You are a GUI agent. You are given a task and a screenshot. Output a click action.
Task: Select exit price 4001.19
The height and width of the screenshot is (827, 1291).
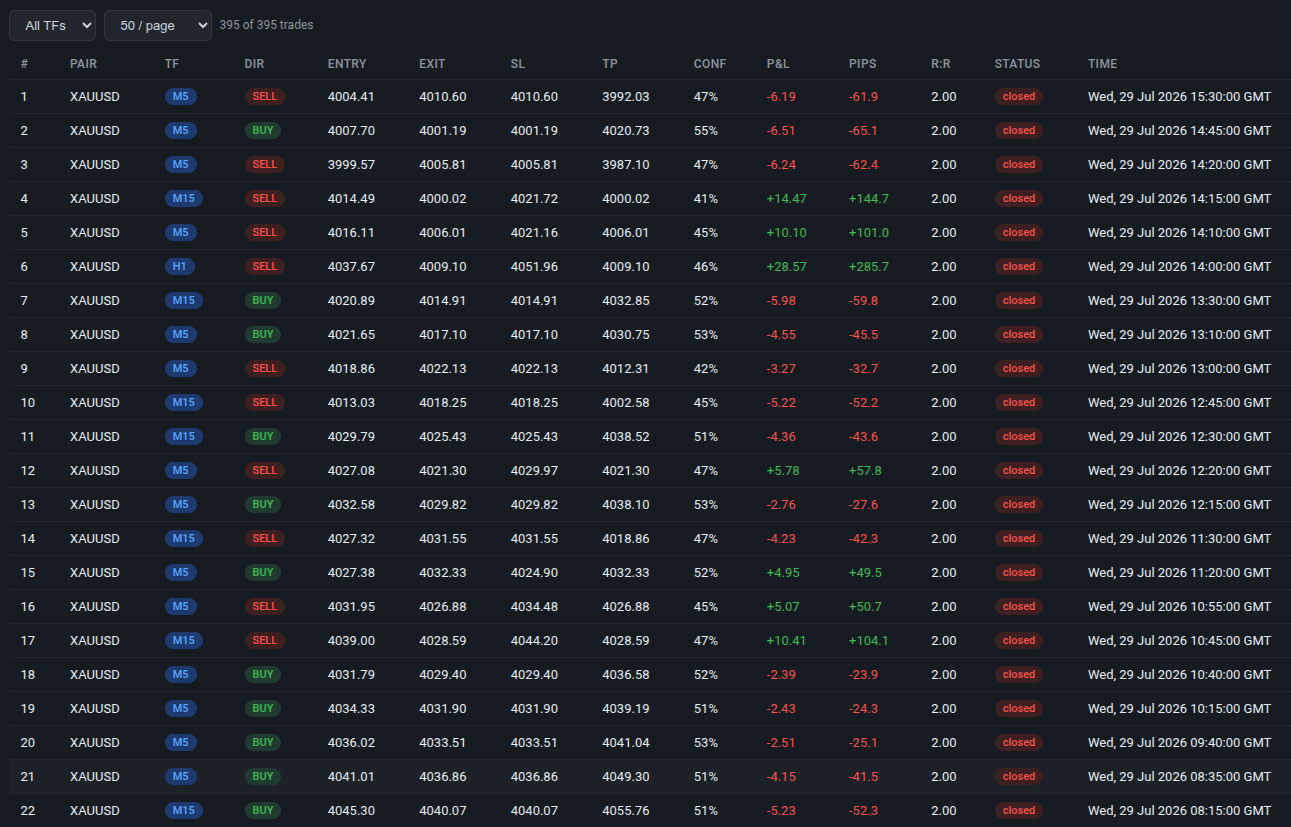point(442,131)
